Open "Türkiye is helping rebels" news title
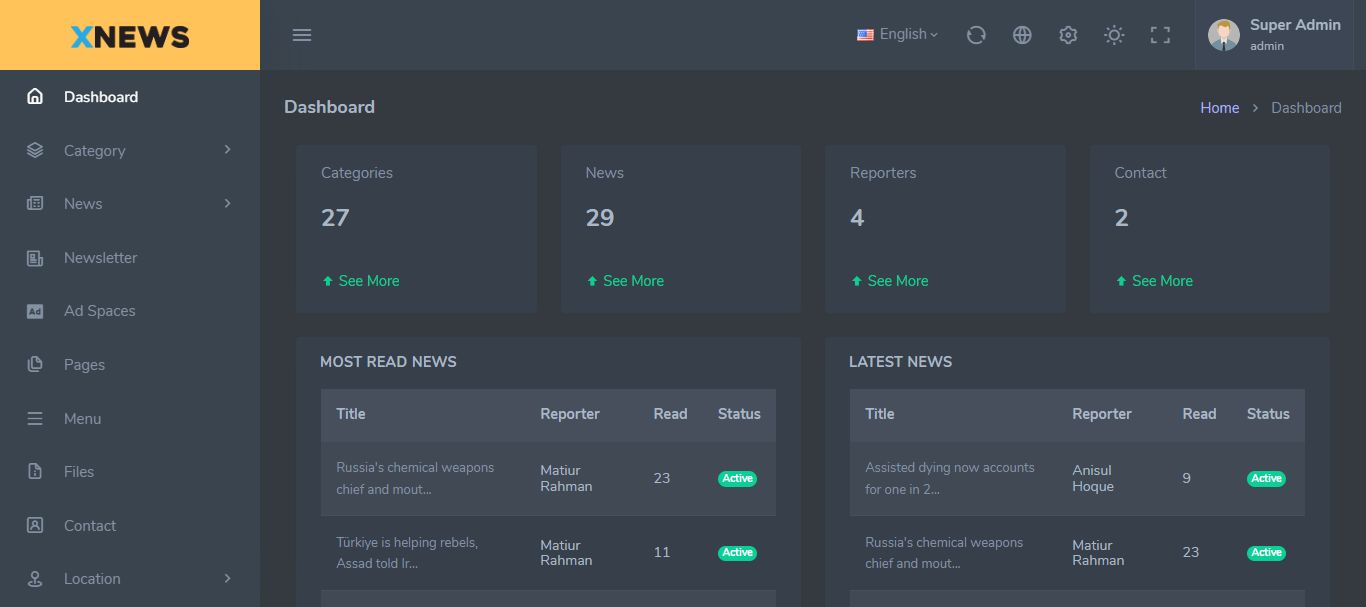Viewport: 1366px width, 607px height. coord(407,553)
